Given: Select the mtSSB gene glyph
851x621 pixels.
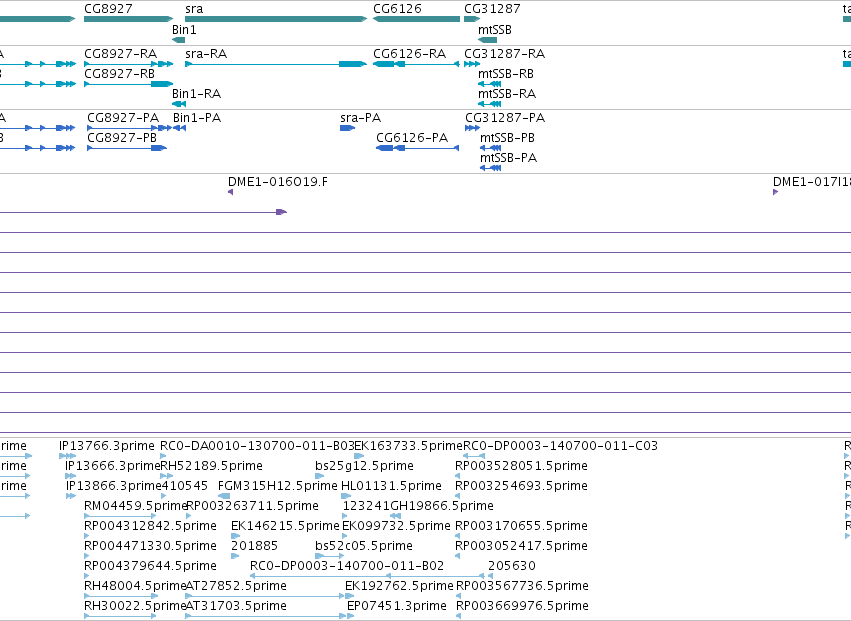Looking at the screenshot, I should coord(487,40).
